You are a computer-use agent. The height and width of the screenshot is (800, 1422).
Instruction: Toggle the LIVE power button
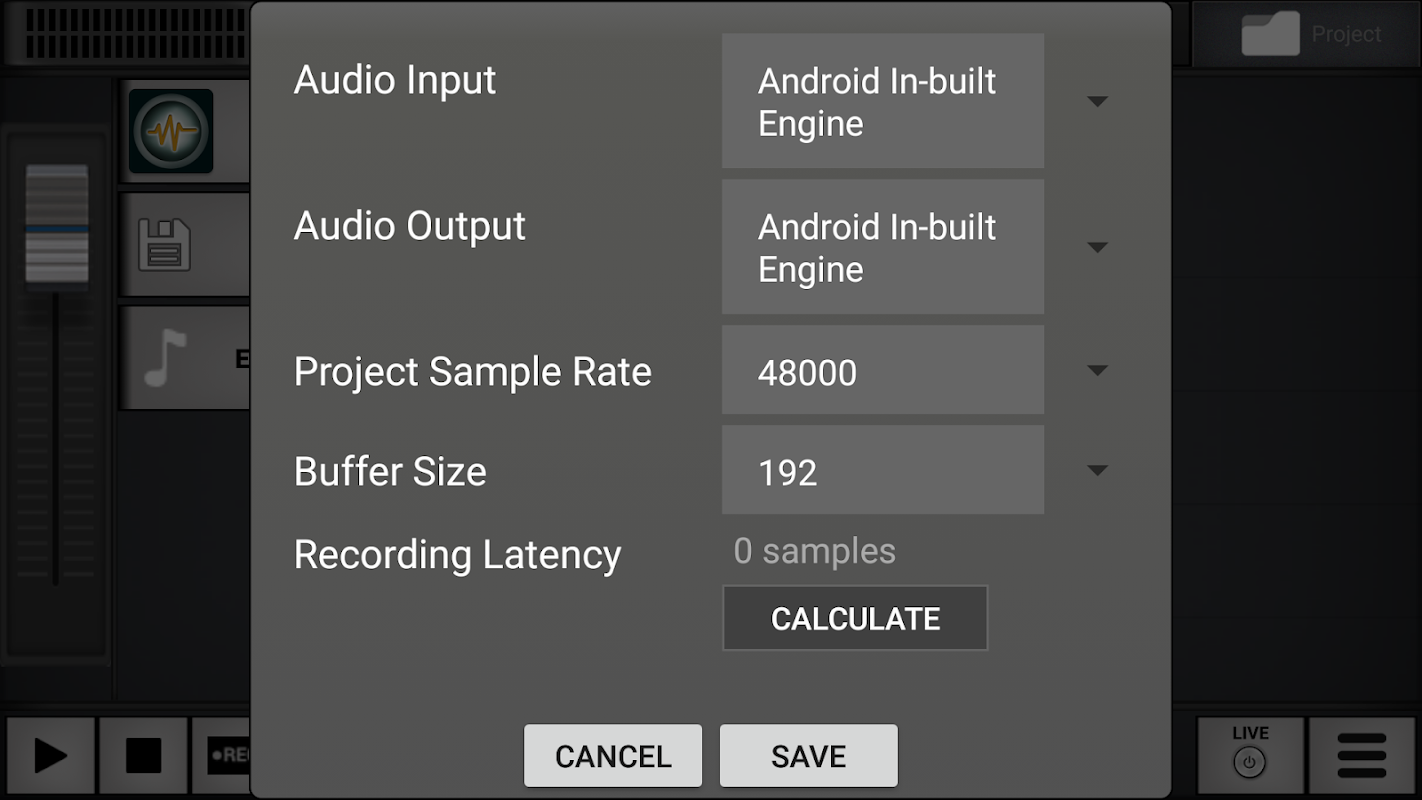[1250, 756]
